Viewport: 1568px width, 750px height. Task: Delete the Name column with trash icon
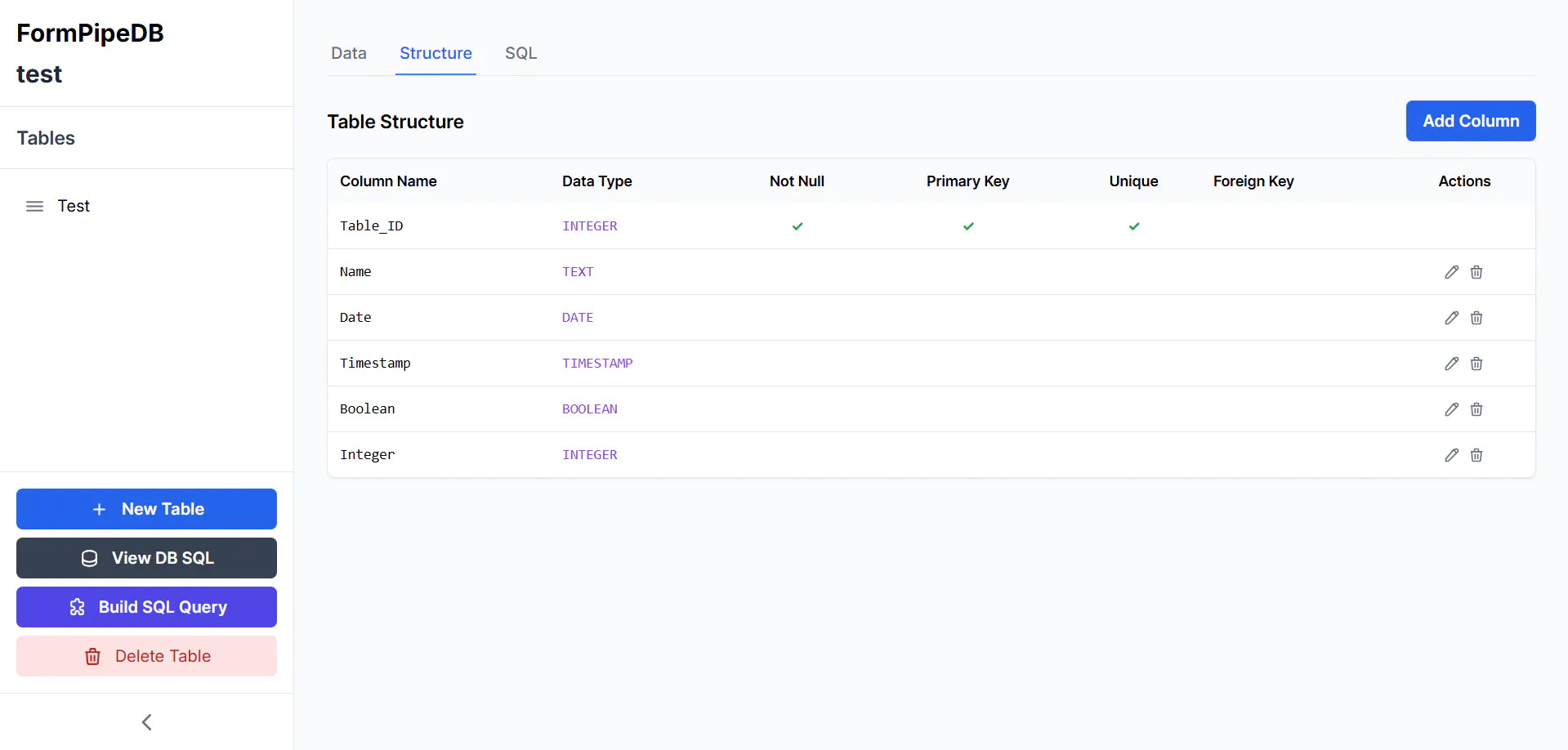1476,272
